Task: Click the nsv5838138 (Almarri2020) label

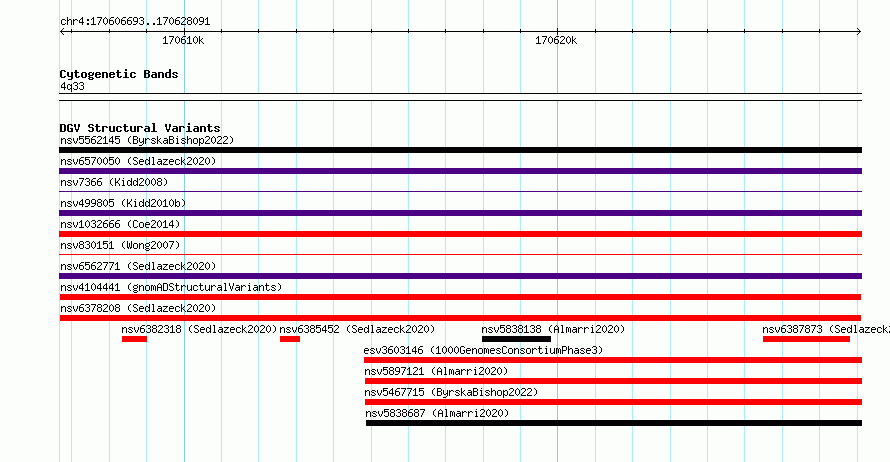Action: 553,329
